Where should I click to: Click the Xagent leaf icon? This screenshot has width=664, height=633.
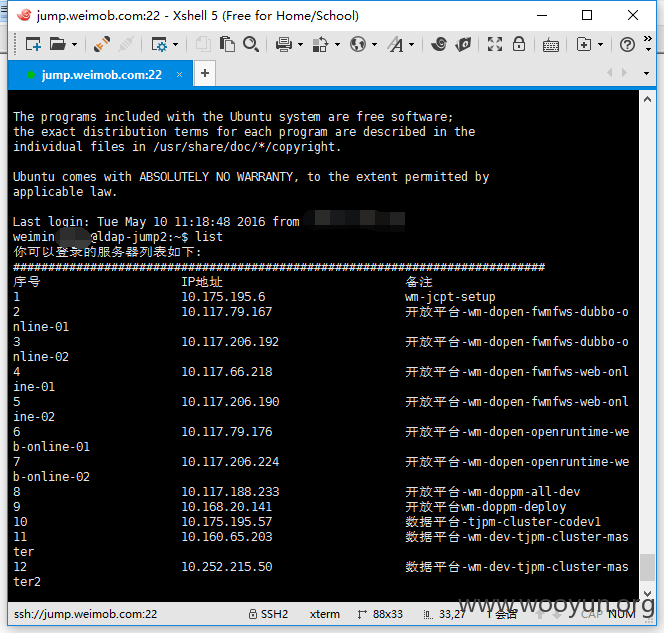point(463,44)
